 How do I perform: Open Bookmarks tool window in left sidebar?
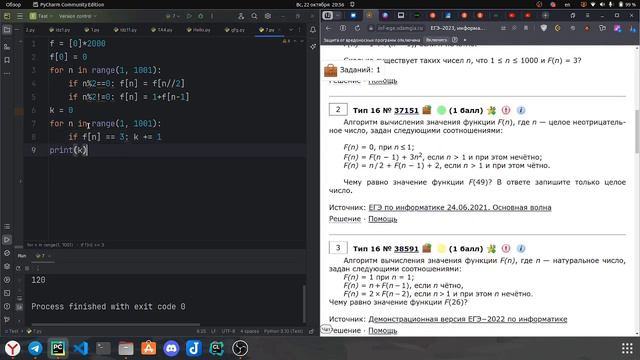pyautogui.click(x=7, y=60)
